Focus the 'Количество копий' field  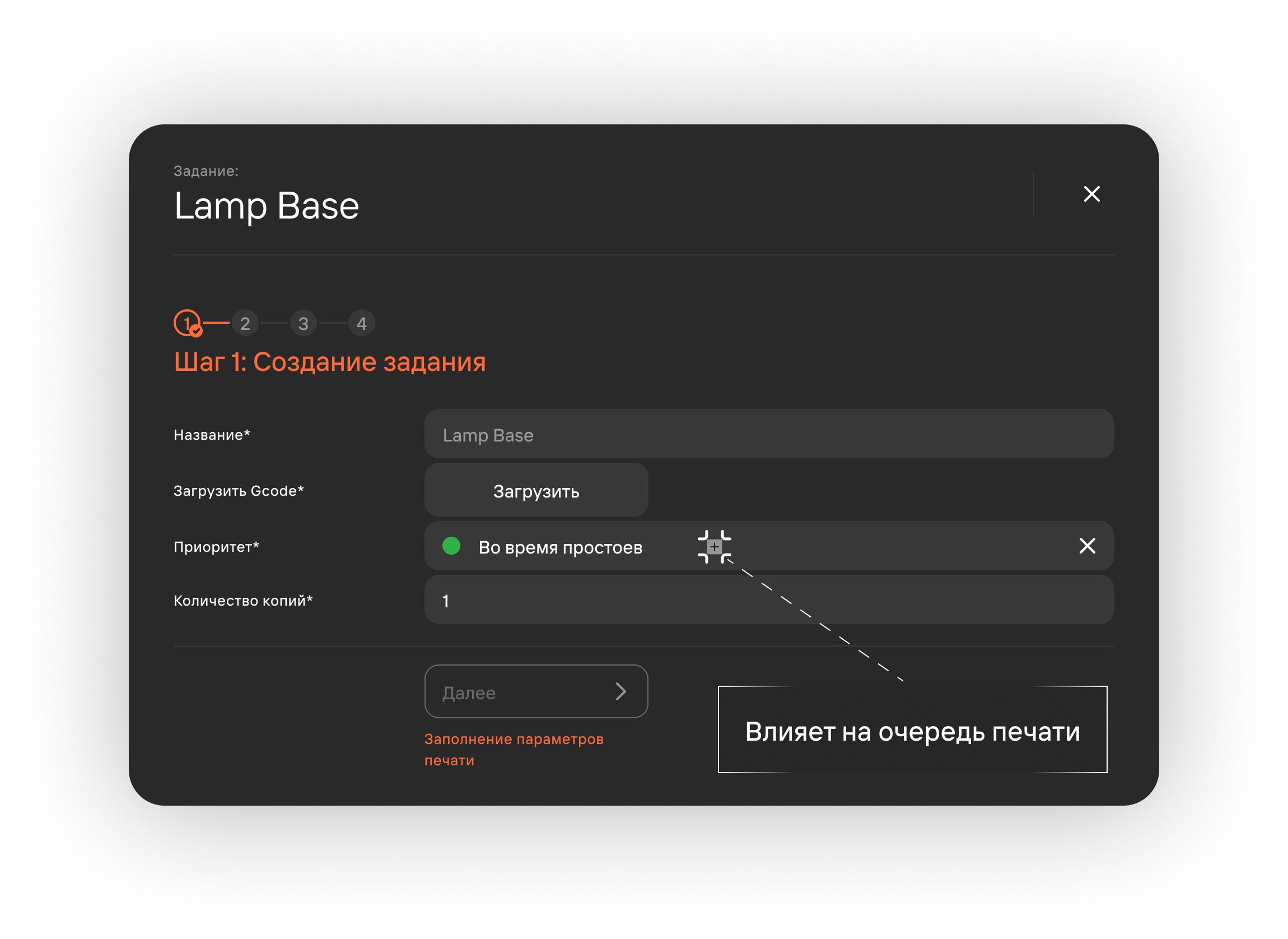pyautogui.click(x=769, y=599)
